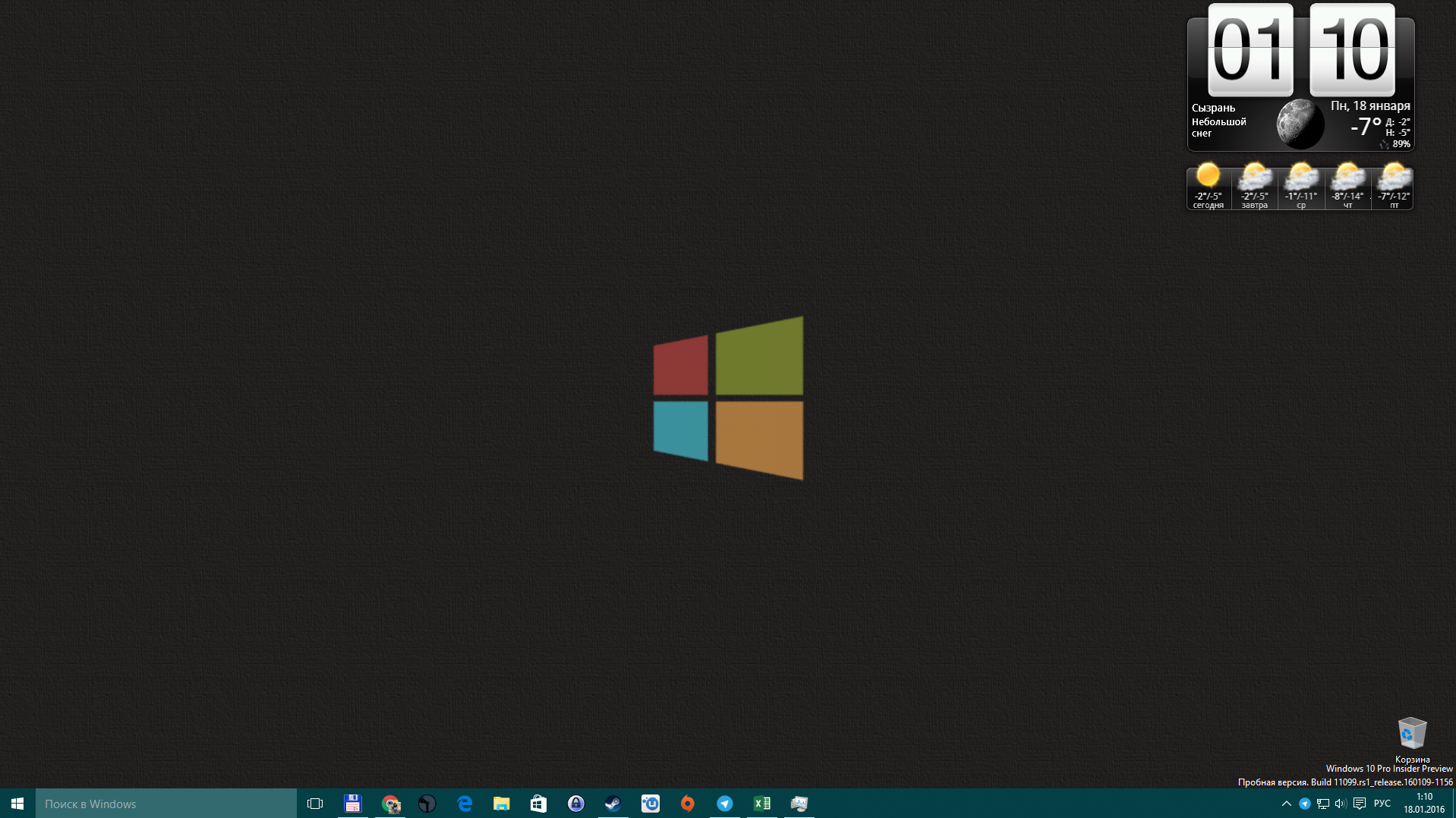Open the Windows Store from taskbar
This screenshot has width=1456, height=818.
tap(539, 804)
